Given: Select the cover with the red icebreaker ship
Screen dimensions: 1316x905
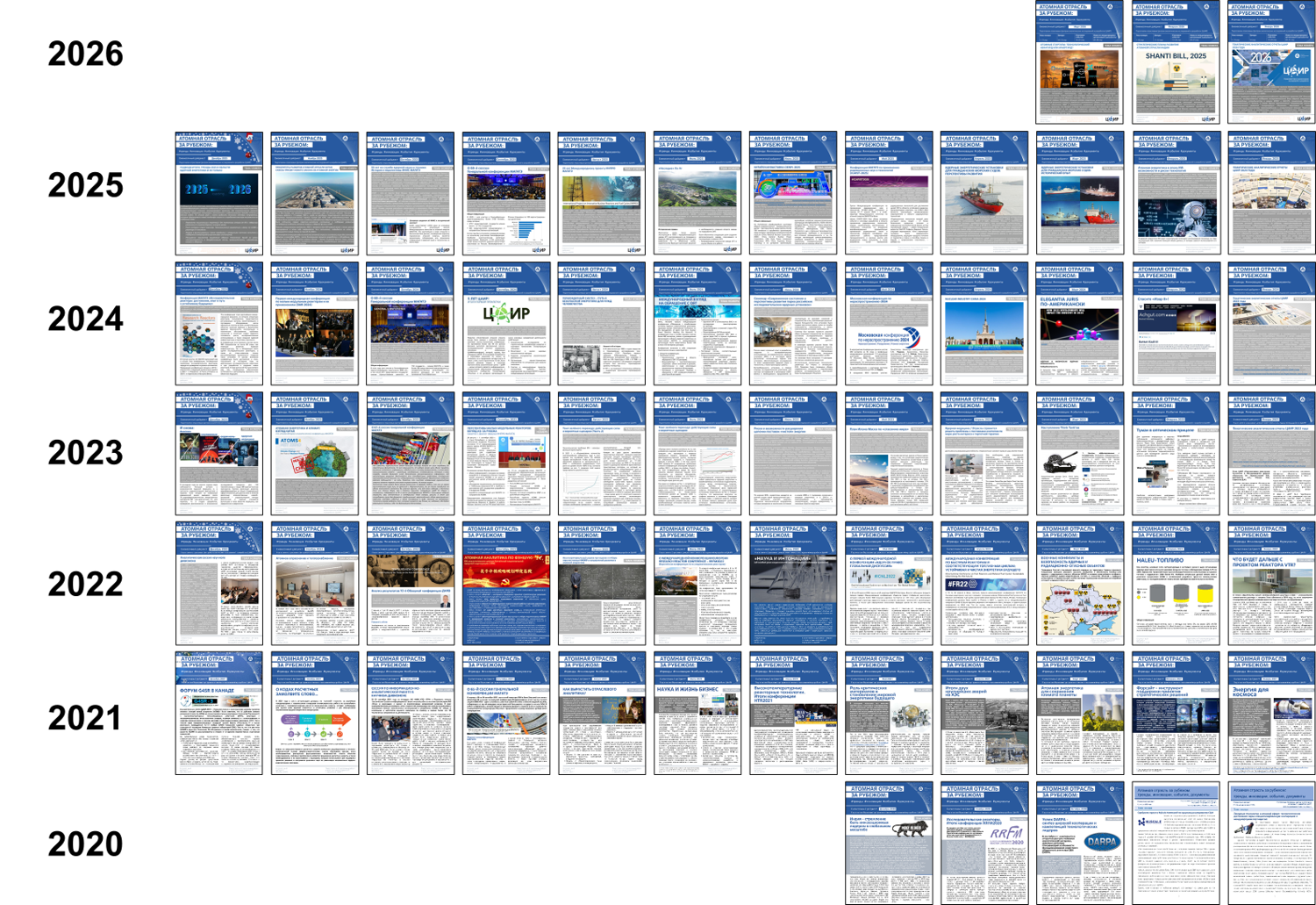Looking at the screenshot, I should (984, 194).
